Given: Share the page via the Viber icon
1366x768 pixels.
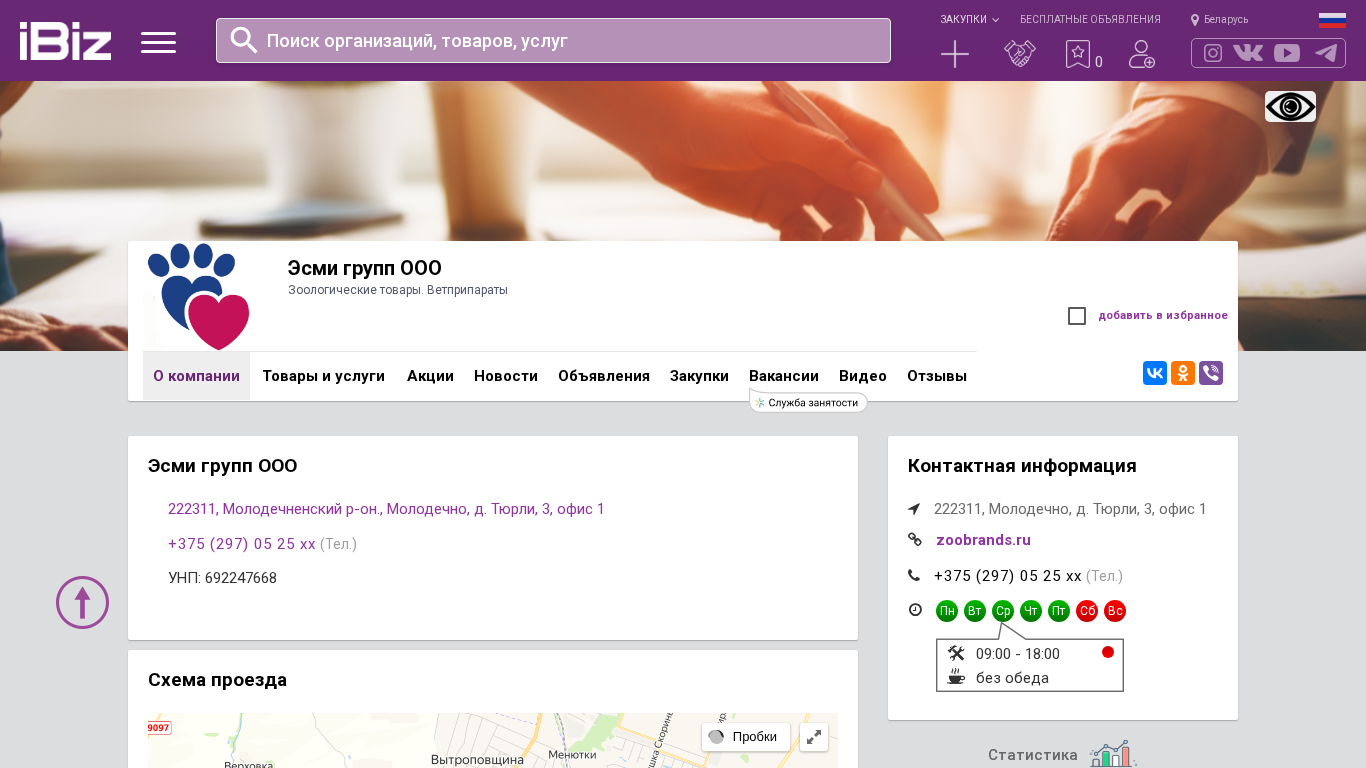Looking at the screenshot, I should pos(1211,373).
